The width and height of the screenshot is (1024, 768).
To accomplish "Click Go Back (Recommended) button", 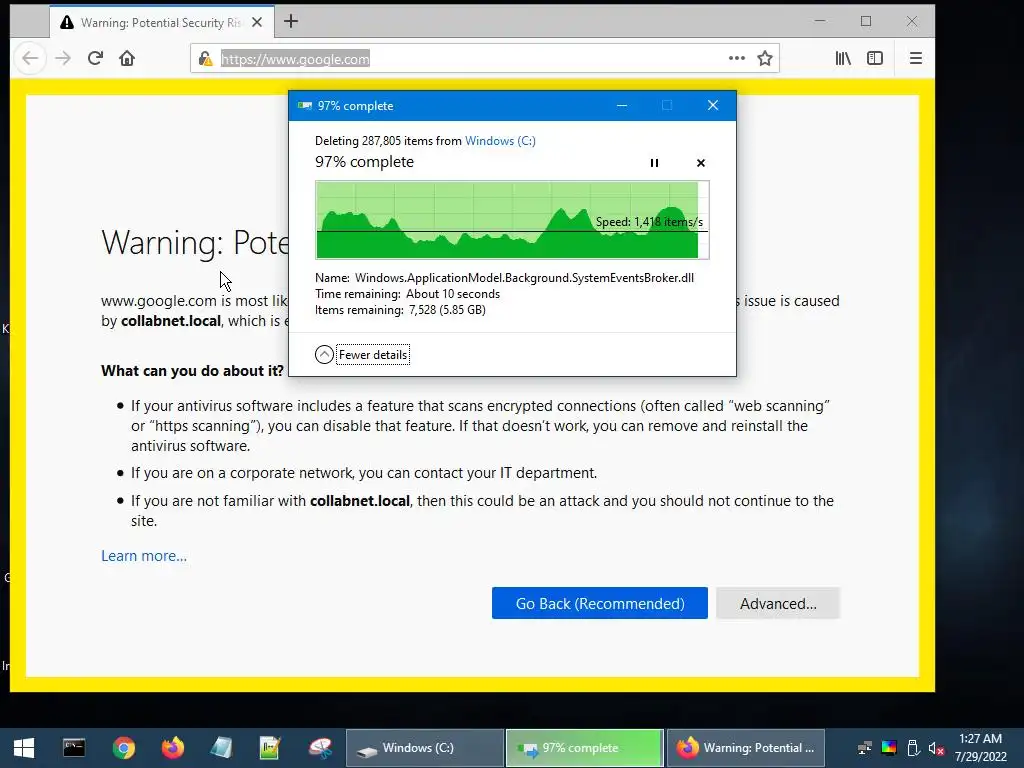I will tap(600, 603).
